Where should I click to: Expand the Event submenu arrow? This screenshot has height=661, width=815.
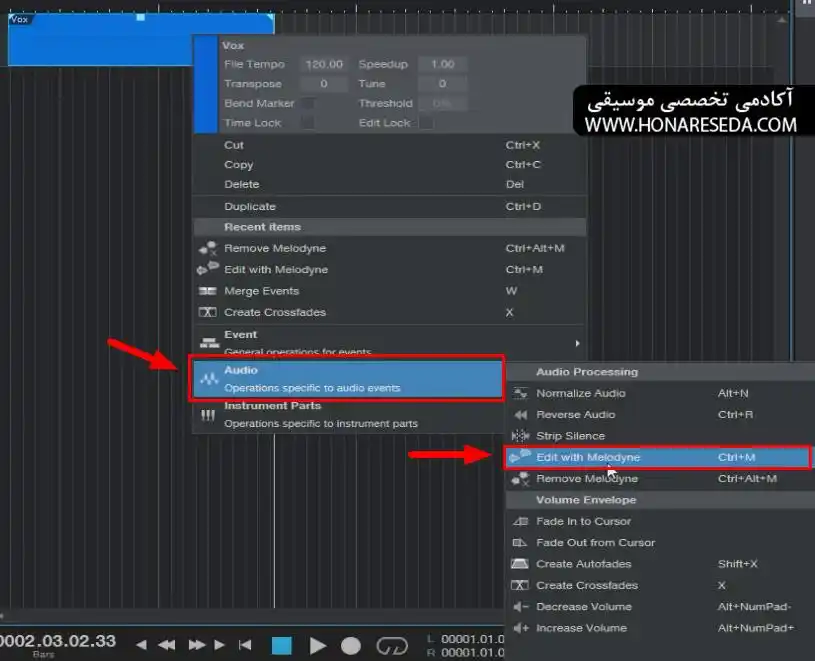pyautogui.click(x=577, y=343)
